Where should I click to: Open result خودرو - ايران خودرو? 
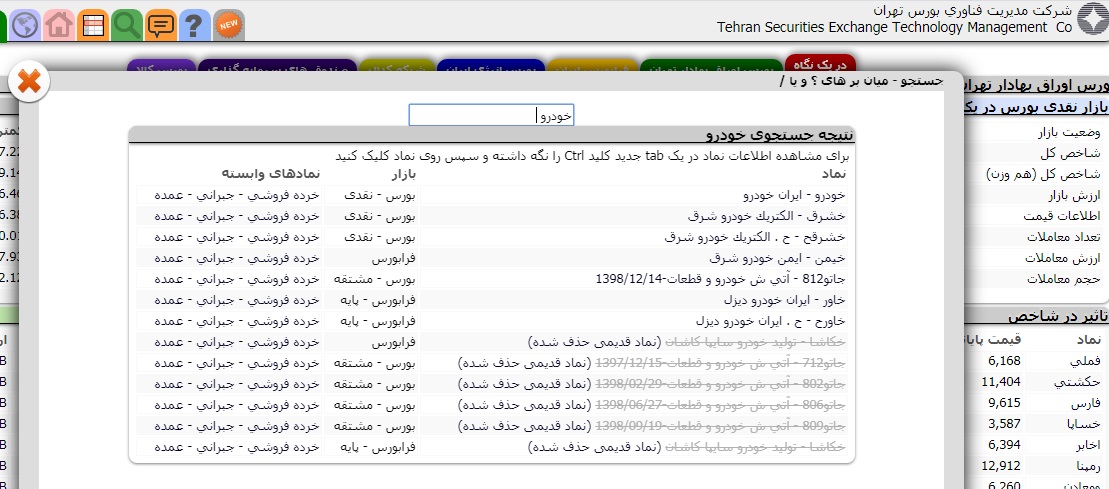[794, 195]
